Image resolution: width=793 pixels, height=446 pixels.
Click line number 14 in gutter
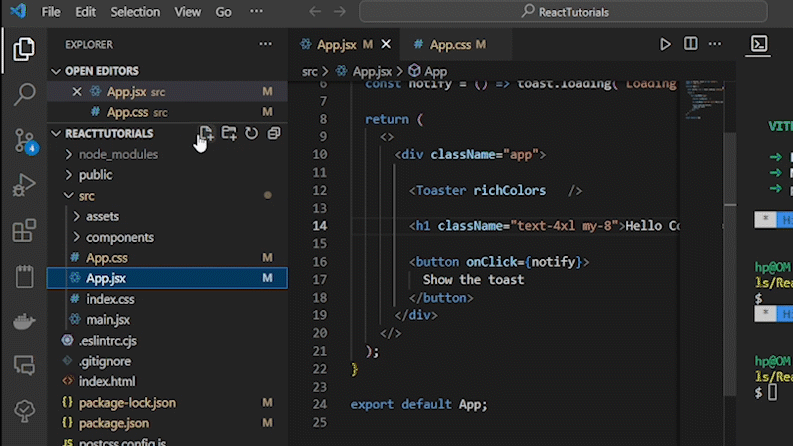point(320,226)
